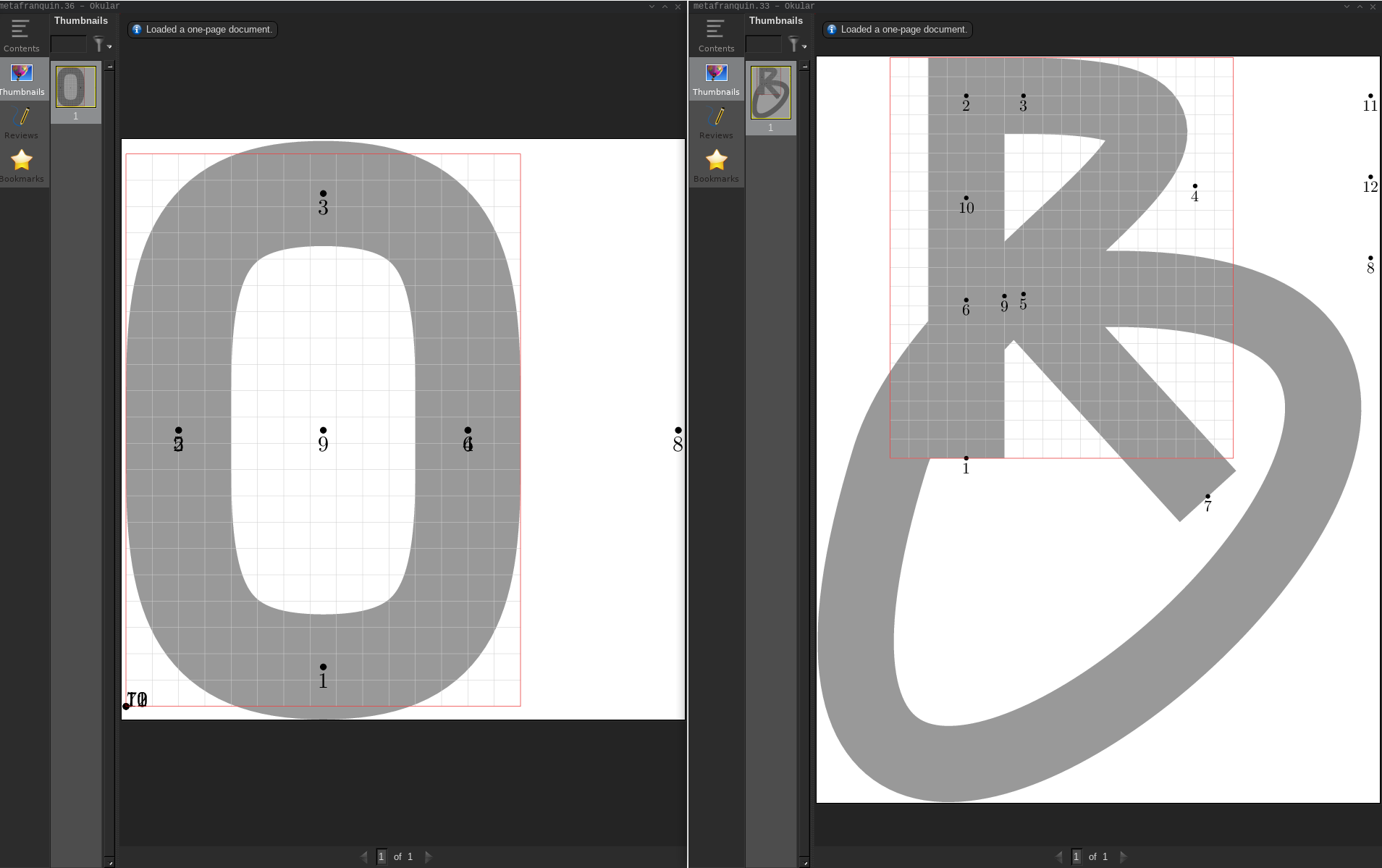Select page 1 thumbnail of letter R

[770, 93]
